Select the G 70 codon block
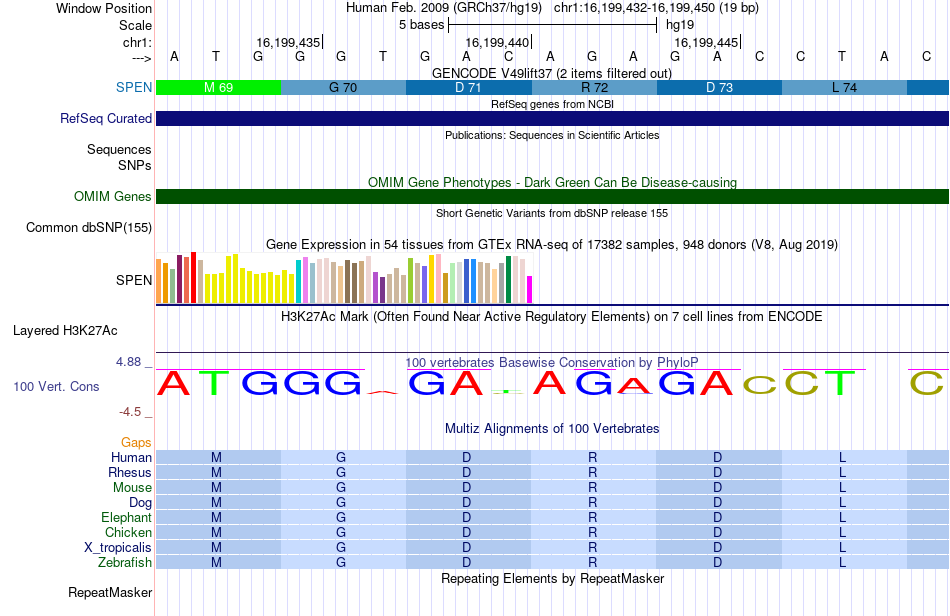 pyautogui.click(x=344, y=87)
